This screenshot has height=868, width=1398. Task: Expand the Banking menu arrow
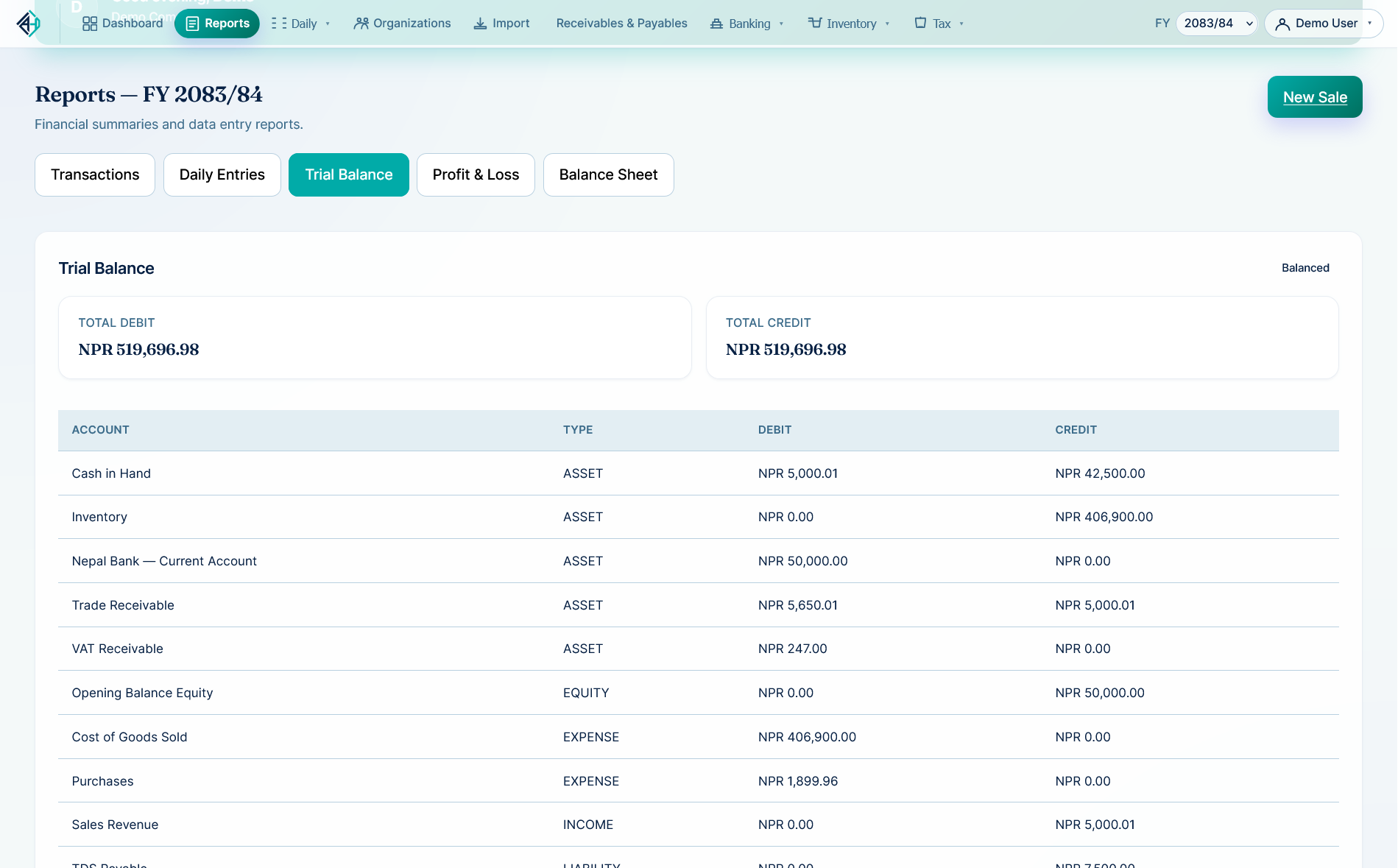tap(781, 24)
